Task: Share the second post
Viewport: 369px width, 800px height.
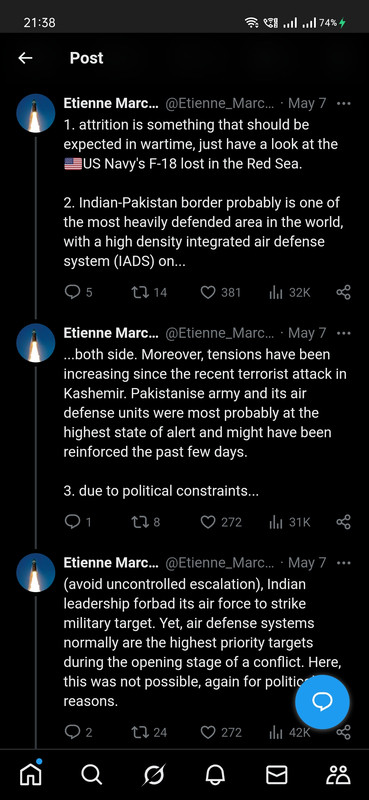Action: (x=343, y=522)
